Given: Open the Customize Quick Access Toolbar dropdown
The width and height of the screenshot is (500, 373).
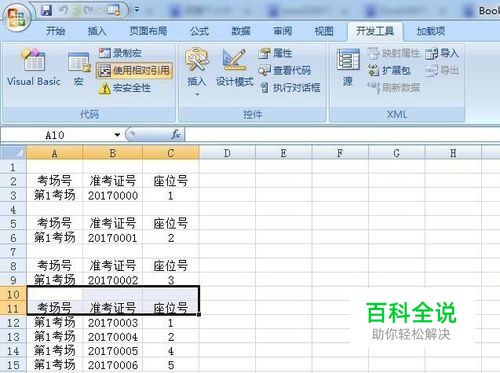Looking at the screenshot, I should pyautogui.click(x=137, y=10).
